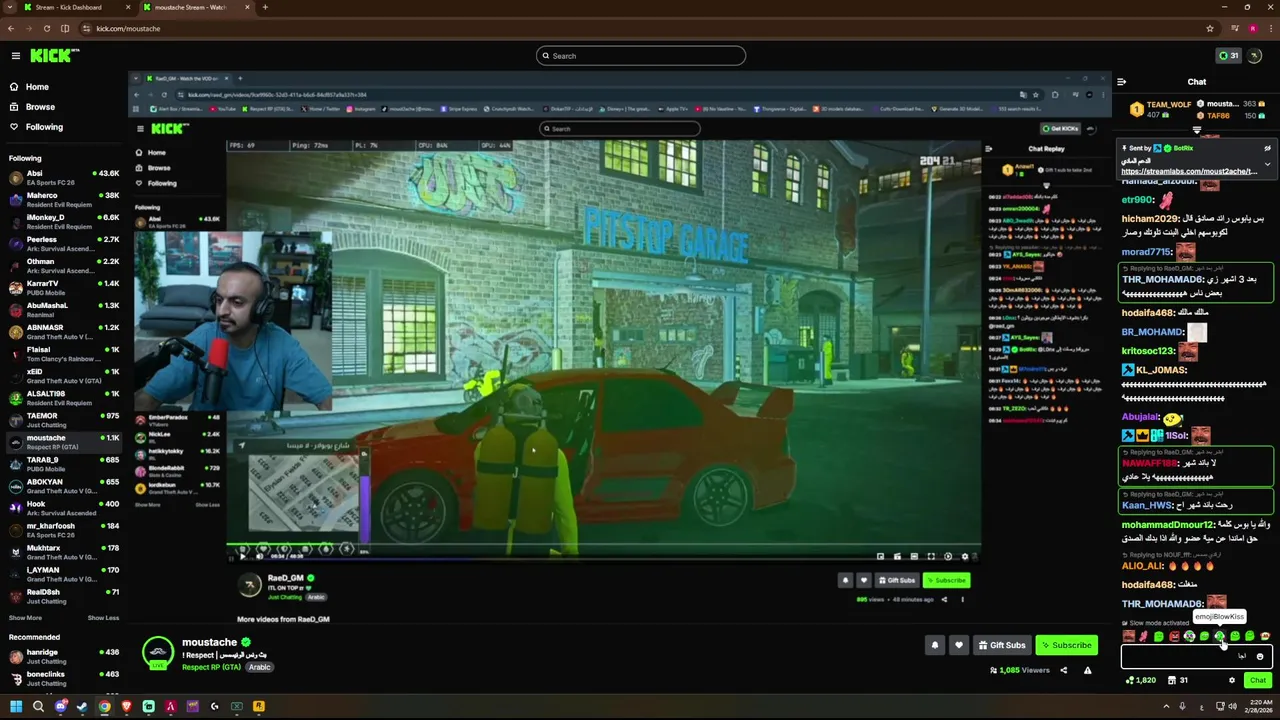Select the moustache Stream browser tab
This screenshot has height=720, width=1280.
196,7
